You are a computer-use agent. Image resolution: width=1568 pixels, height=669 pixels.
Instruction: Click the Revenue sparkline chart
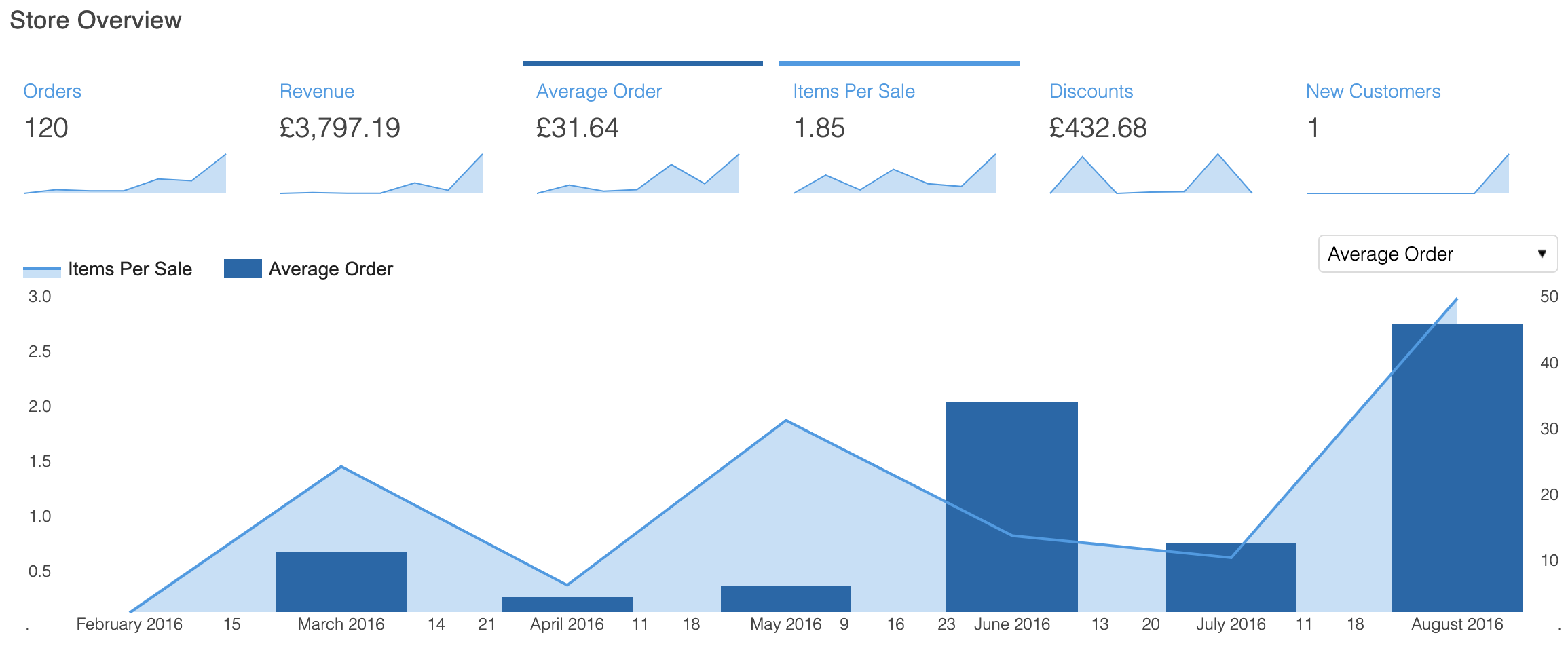381,174
